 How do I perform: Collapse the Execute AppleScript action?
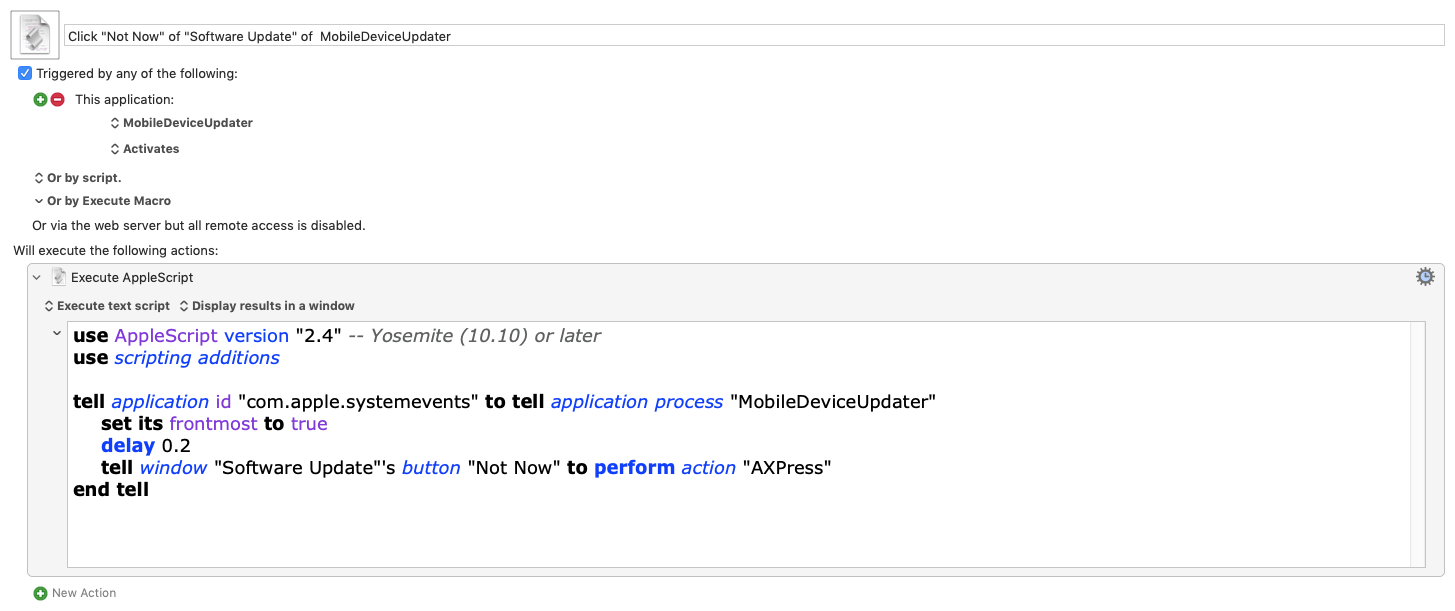(37, 277)
